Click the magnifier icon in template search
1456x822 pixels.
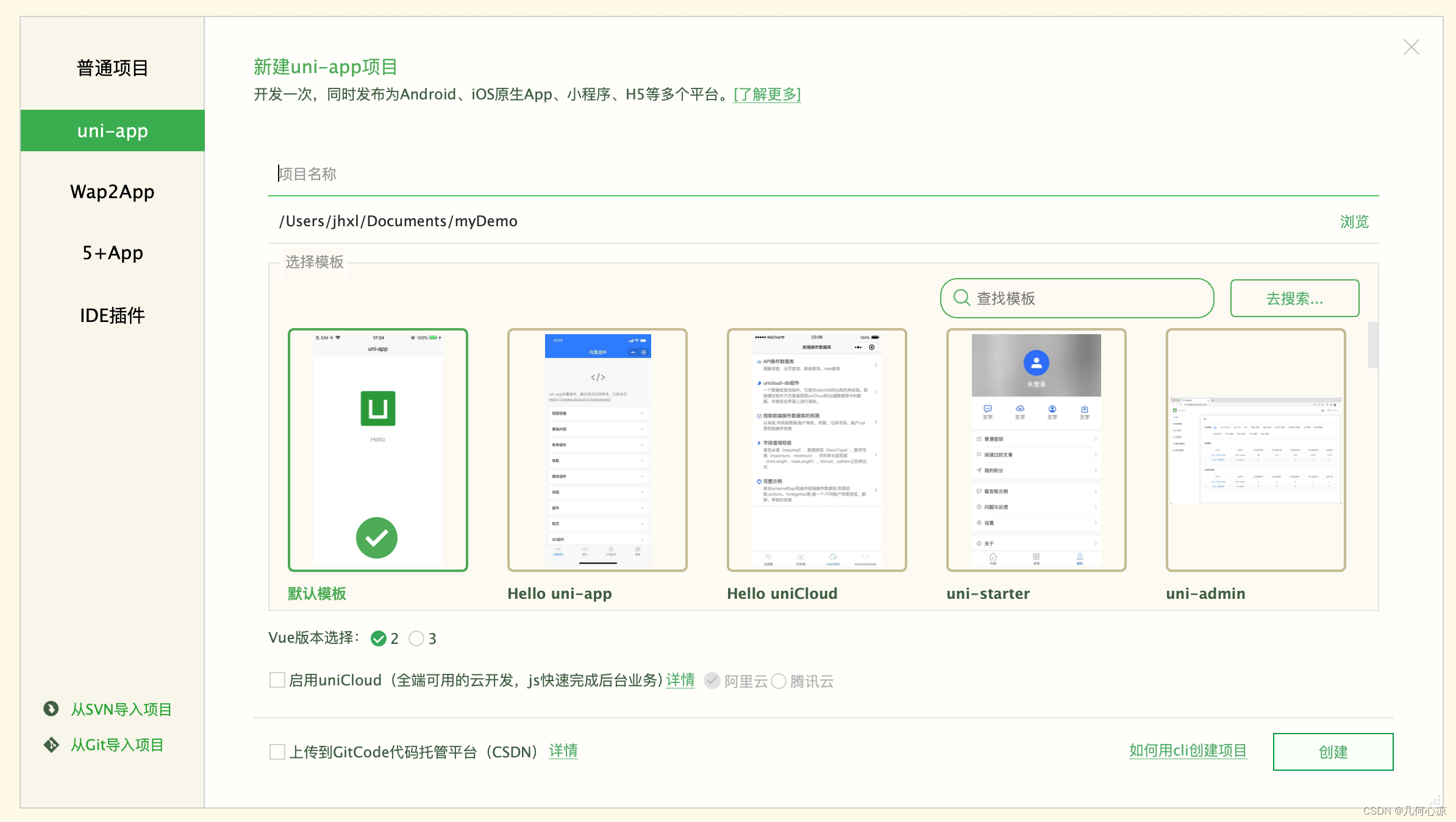(962, 298)
